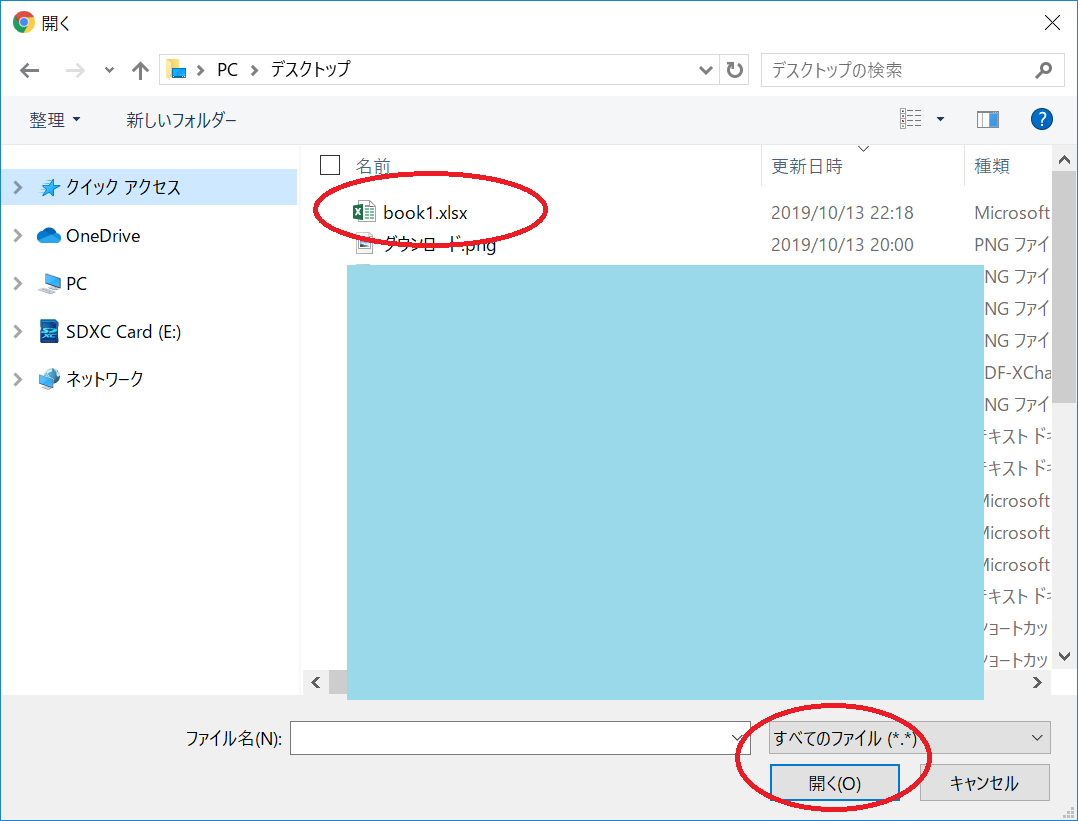Click the キャンセル button

point(984,783)
